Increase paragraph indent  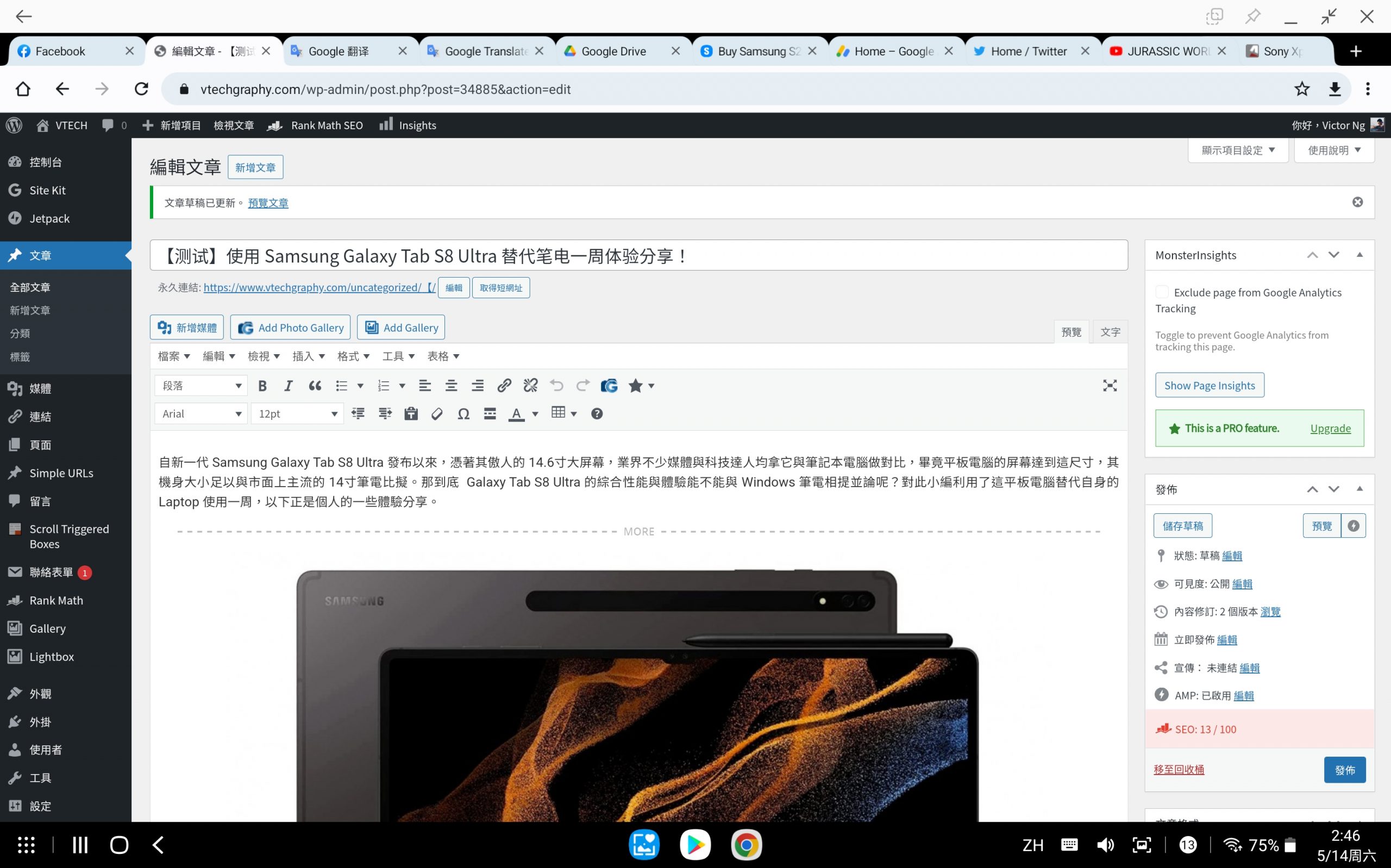(385, 414)
